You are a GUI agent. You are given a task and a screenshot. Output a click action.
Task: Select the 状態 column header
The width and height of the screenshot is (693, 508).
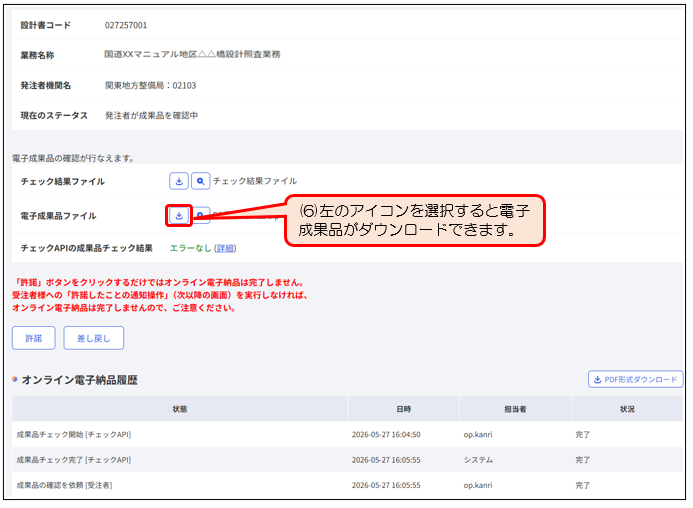pyautogui.click(x=180, y=409)
